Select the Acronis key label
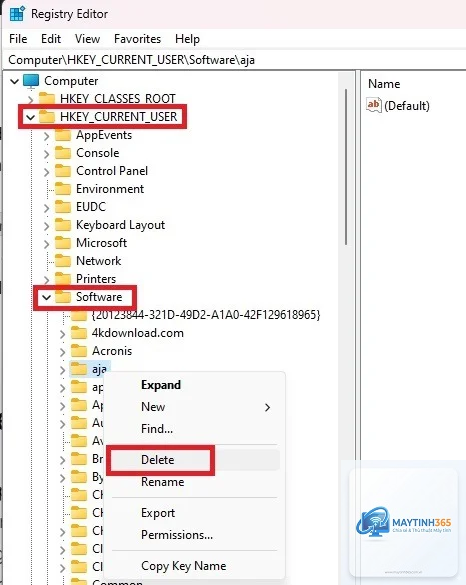466x585 pixels. tap(112, 351)
